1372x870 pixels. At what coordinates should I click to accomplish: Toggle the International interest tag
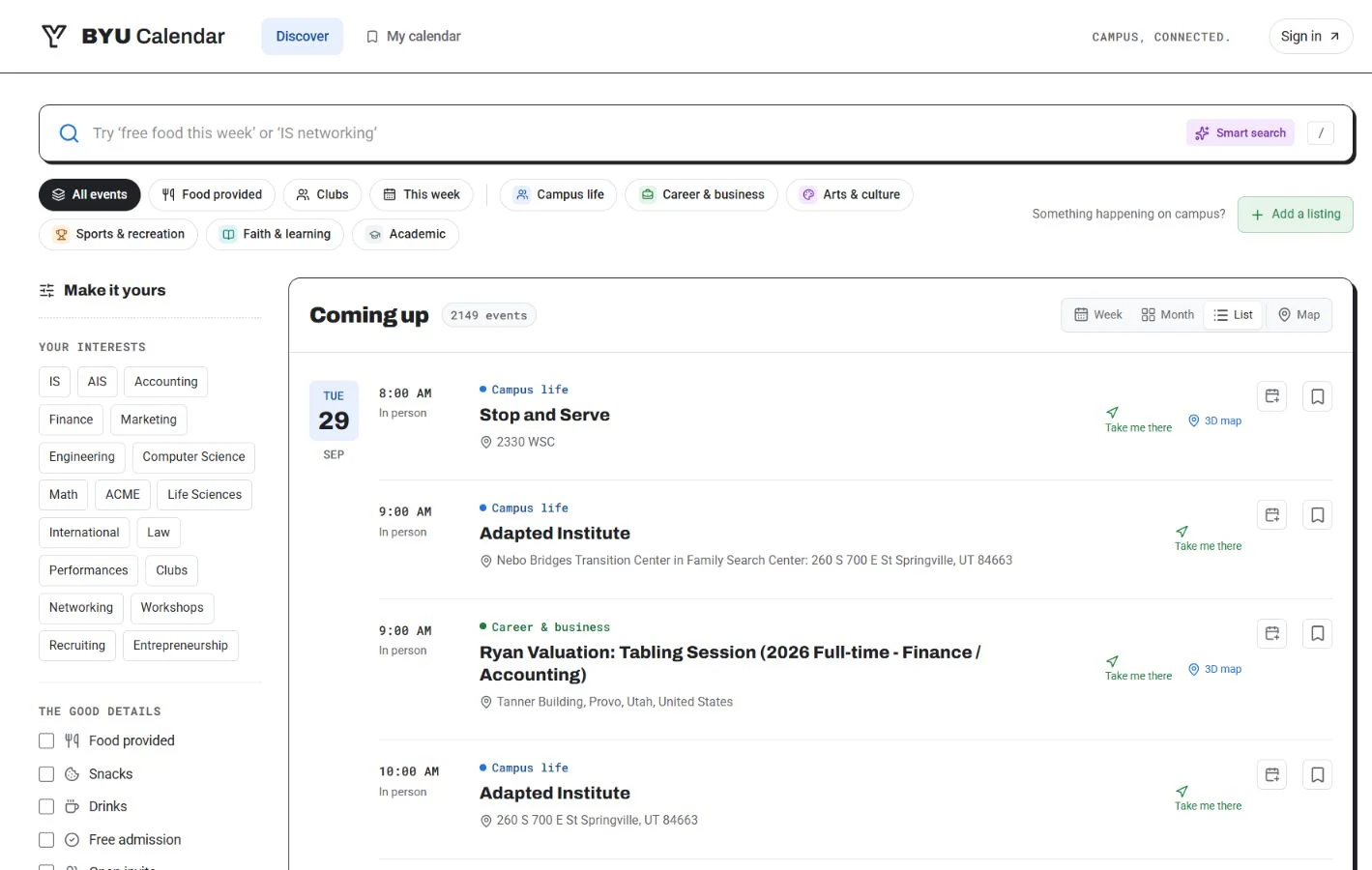click(x=84, y=533)
